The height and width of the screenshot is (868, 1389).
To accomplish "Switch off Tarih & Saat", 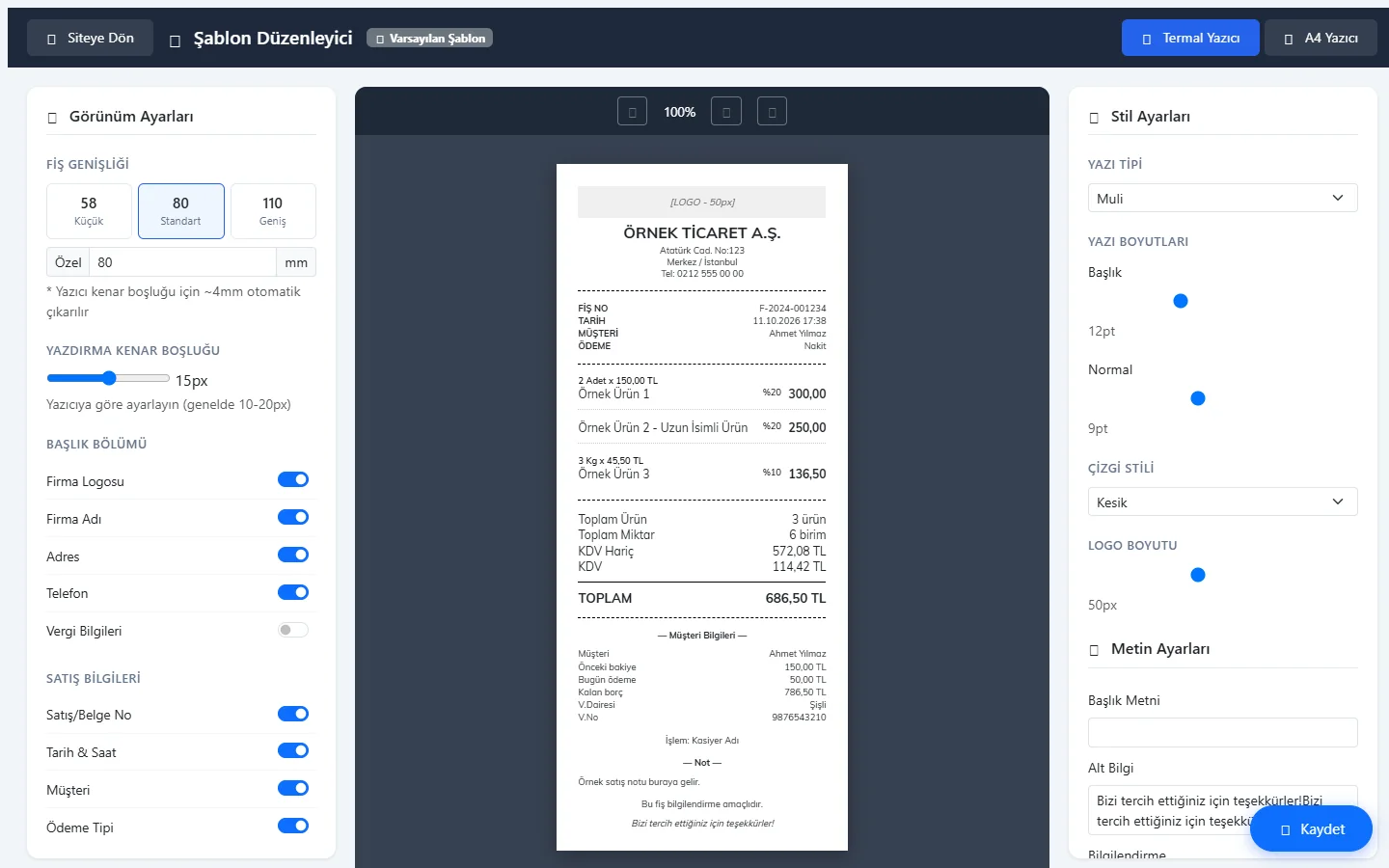I will (293, 751).
